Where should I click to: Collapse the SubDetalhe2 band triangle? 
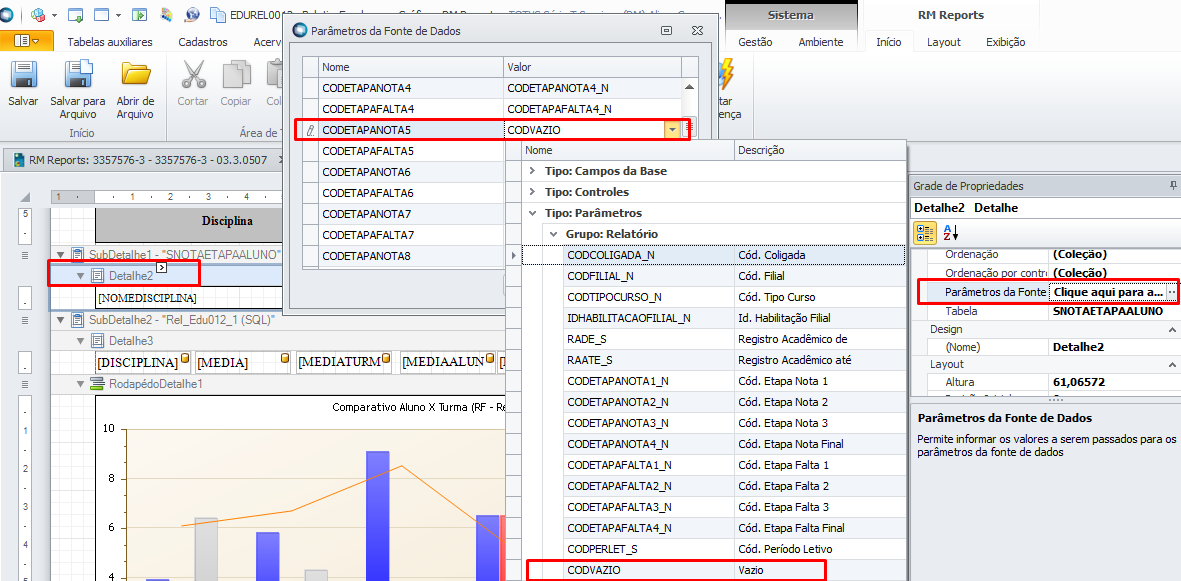click(61, 320)
